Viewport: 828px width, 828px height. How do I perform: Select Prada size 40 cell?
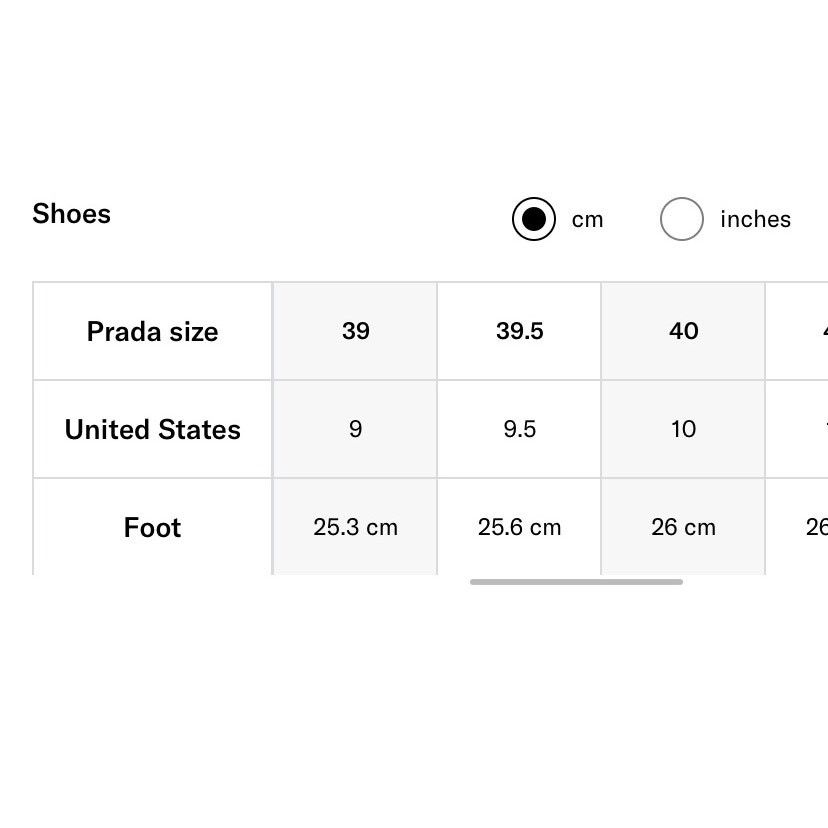(683, 331)
